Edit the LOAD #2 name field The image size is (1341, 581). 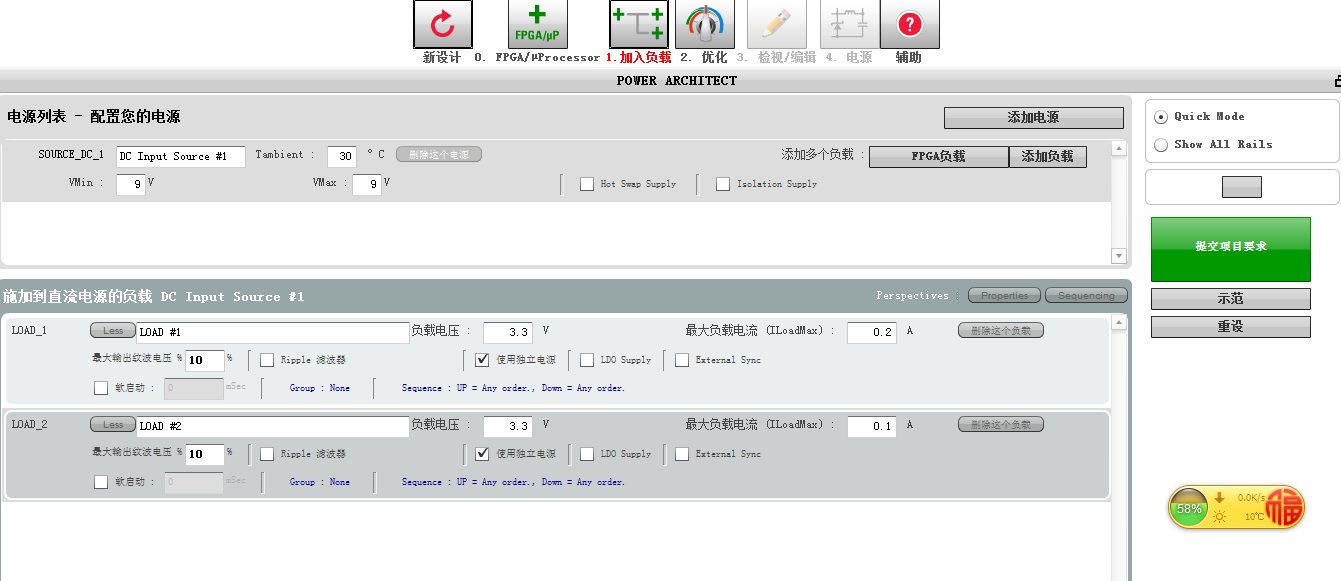click(x=273, y=427)
